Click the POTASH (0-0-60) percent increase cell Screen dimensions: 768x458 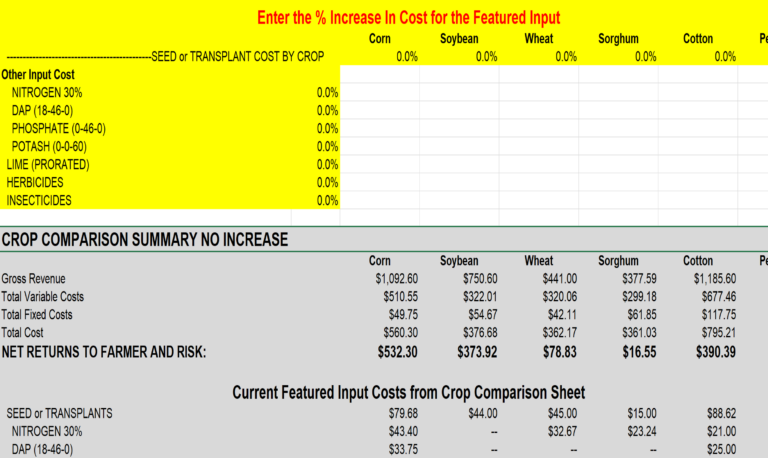[315, 147]
